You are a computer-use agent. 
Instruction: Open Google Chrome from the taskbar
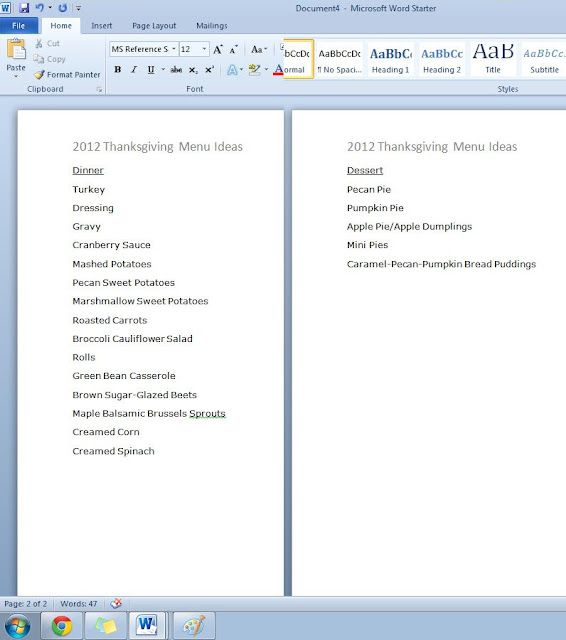tap(62, 626)
